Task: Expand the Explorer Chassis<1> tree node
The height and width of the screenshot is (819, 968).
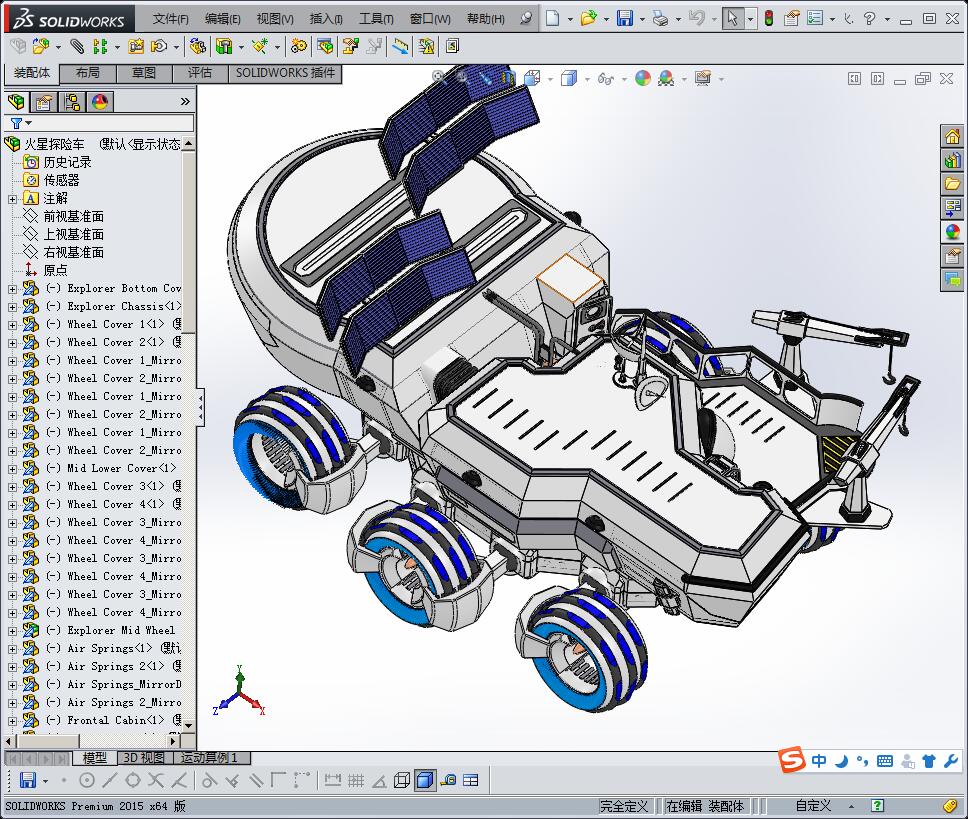Action: 12,306
